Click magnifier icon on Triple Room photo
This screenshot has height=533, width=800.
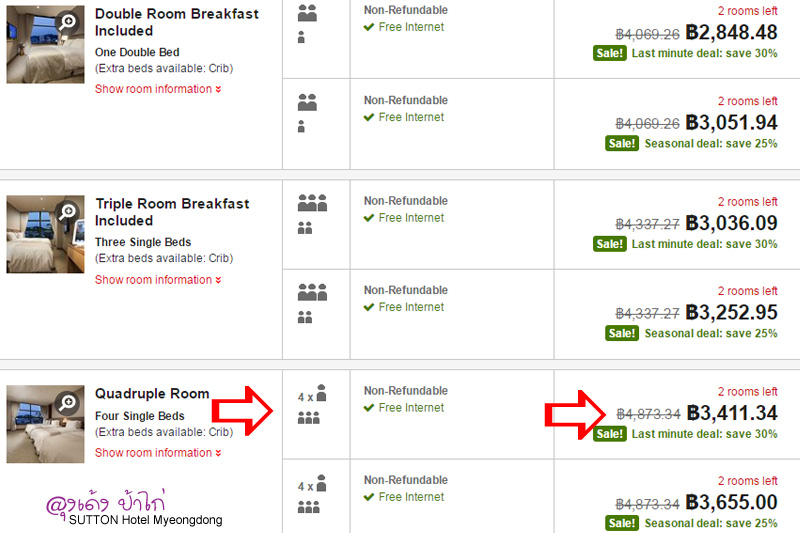67,212
